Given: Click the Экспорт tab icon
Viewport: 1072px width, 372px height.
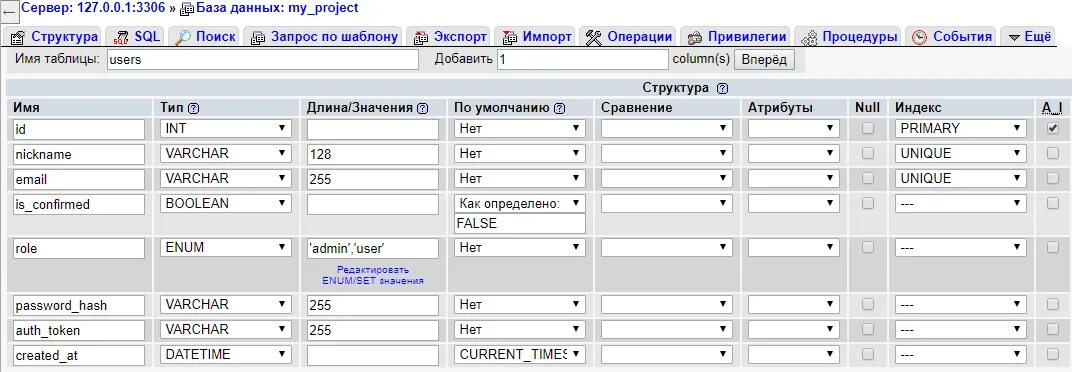Looking at the screenshot, I should click(420, 38).
